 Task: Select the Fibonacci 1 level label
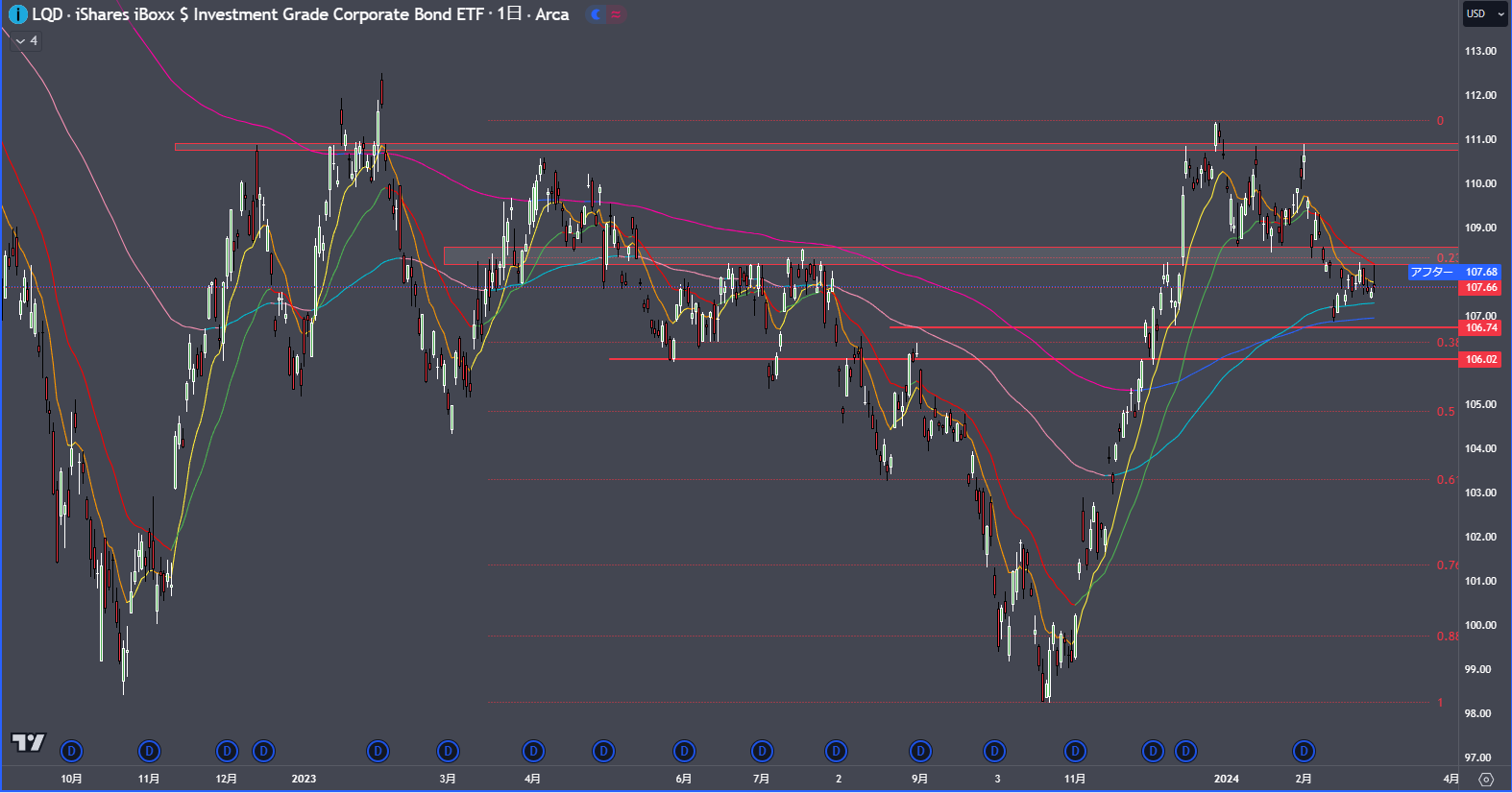[1440, 703]
